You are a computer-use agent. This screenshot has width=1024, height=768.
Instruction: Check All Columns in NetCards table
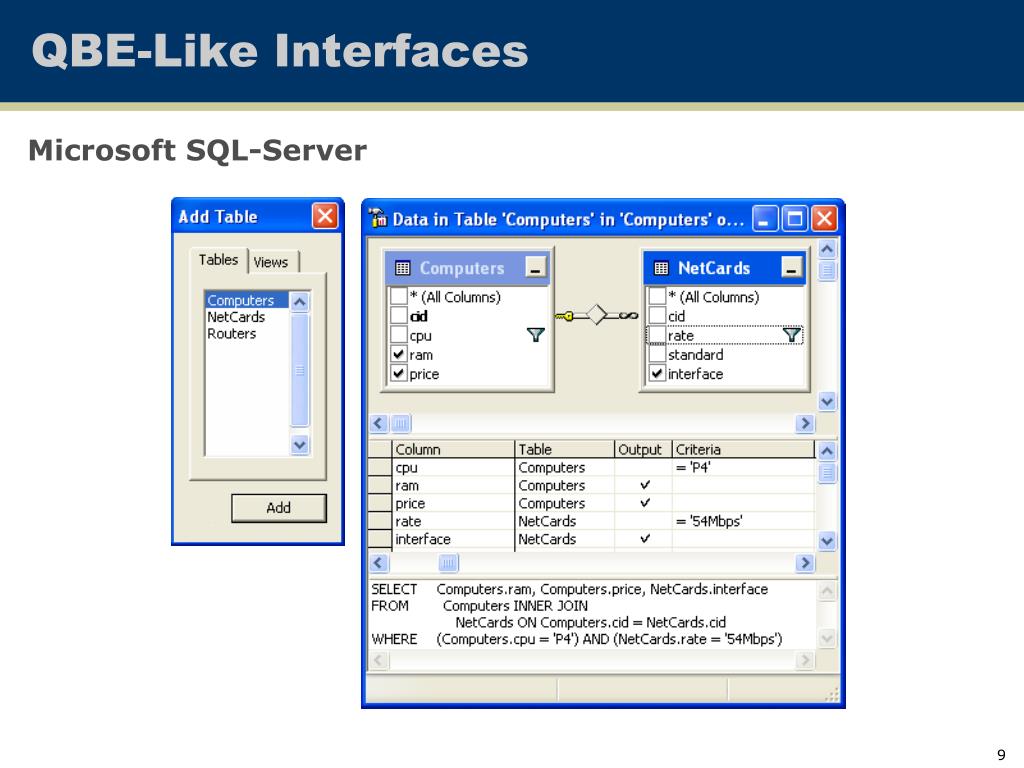(657, 296)
